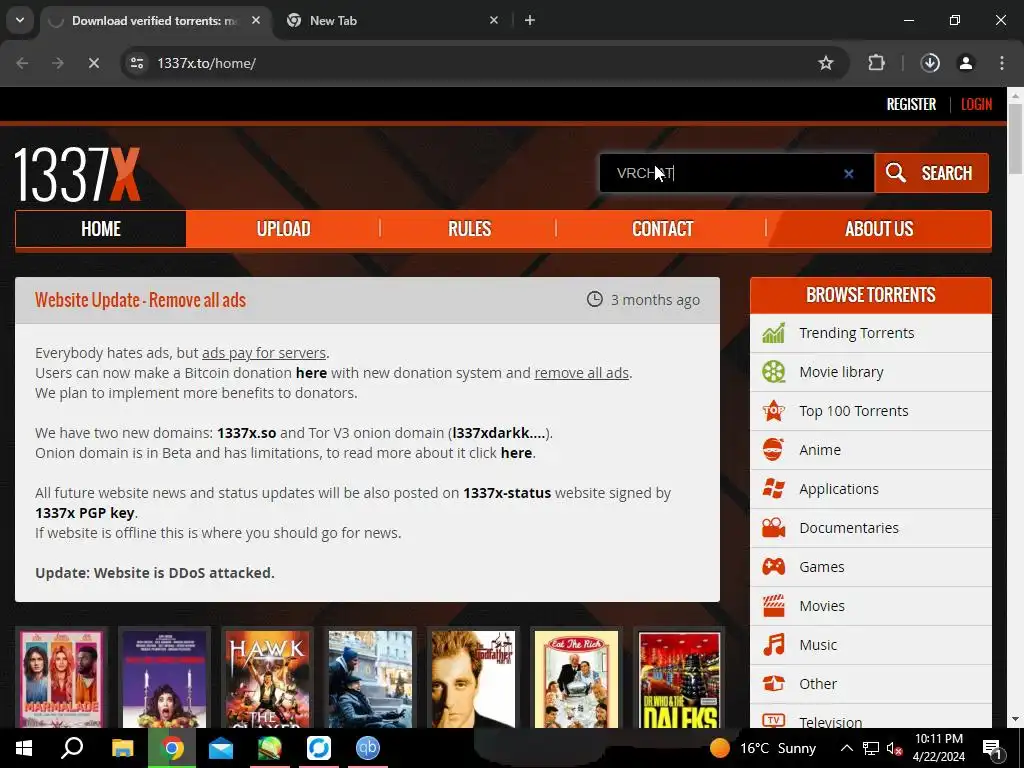The height and width of the screenshot is (768, 1024).
Task: Open Chrome downloads icon
Action: [x=930, y=63]
